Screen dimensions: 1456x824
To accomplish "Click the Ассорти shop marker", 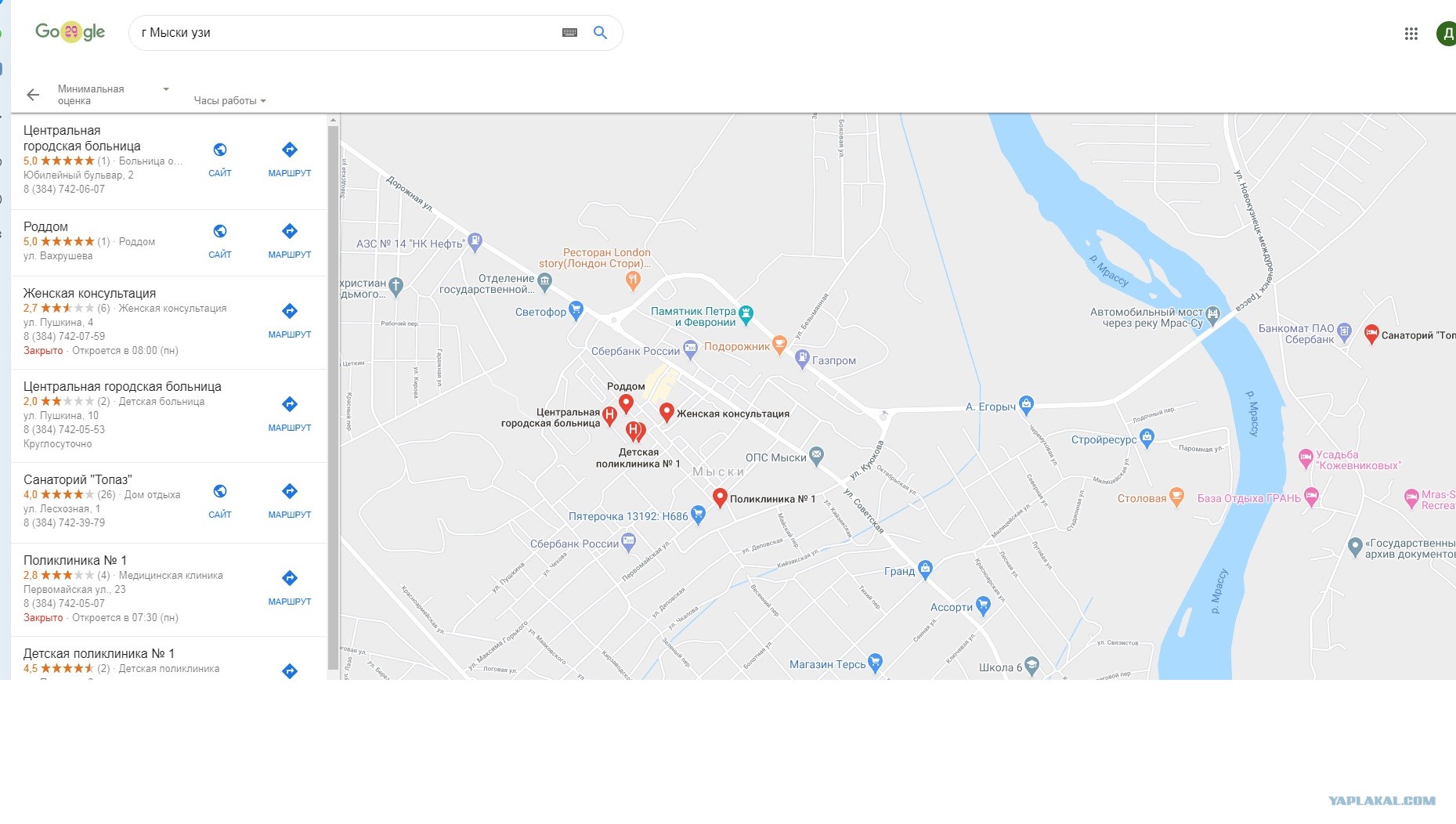I will click(x=983, y=605).
